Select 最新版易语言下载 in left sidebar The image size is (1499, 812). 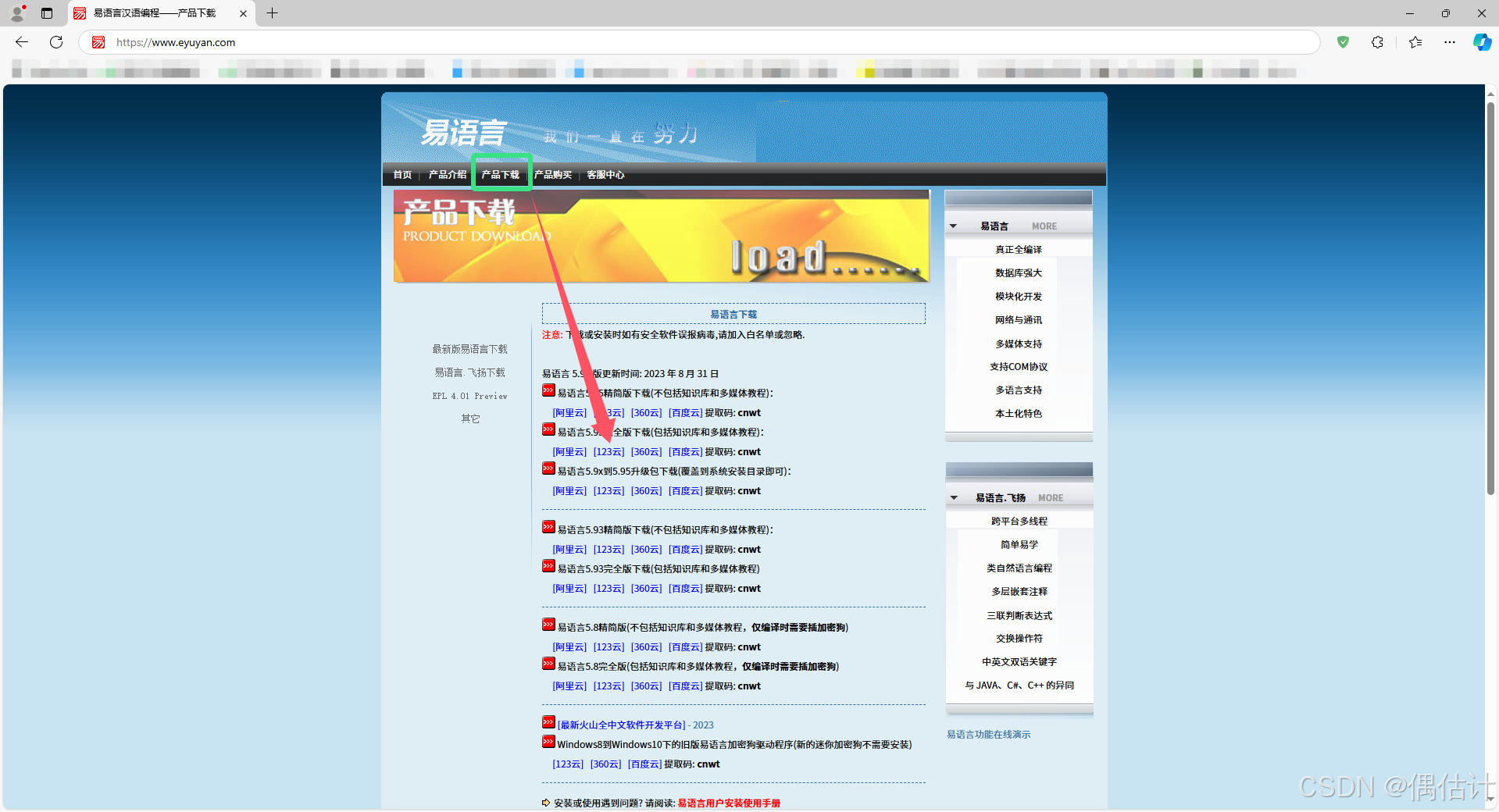pyautogui.click(x=469, y=349)
